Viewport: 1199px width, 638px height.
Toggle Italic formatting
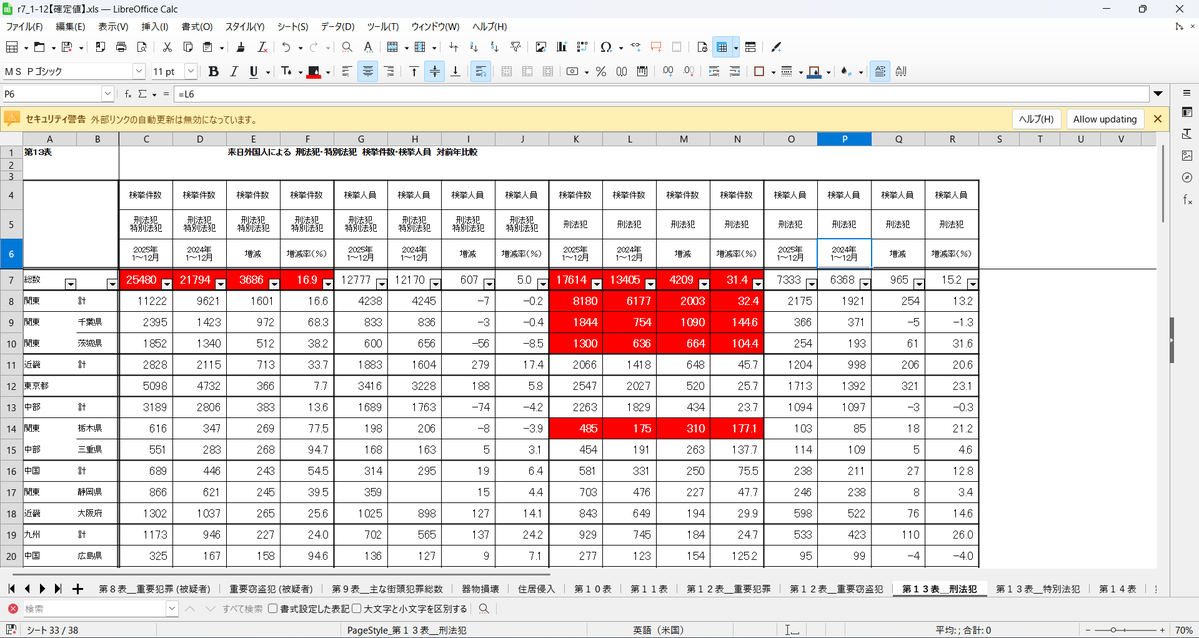pyautogui.click(x=234, y=71)
